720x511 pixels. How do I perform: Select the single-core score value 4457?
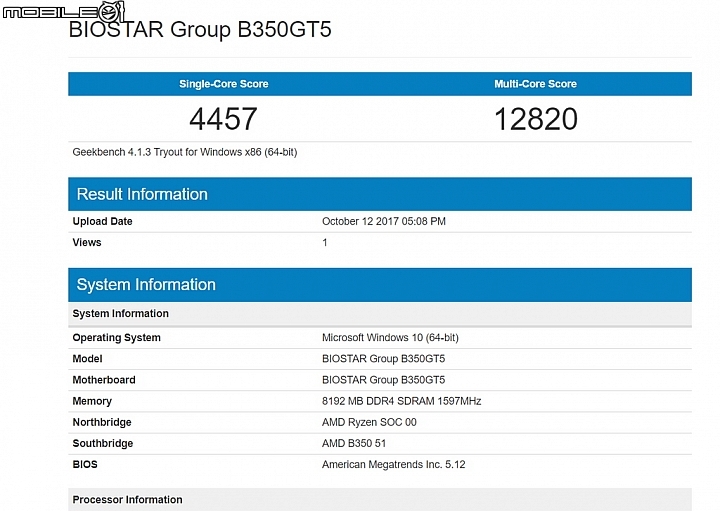pyautogui.click(x=223, y=119)
